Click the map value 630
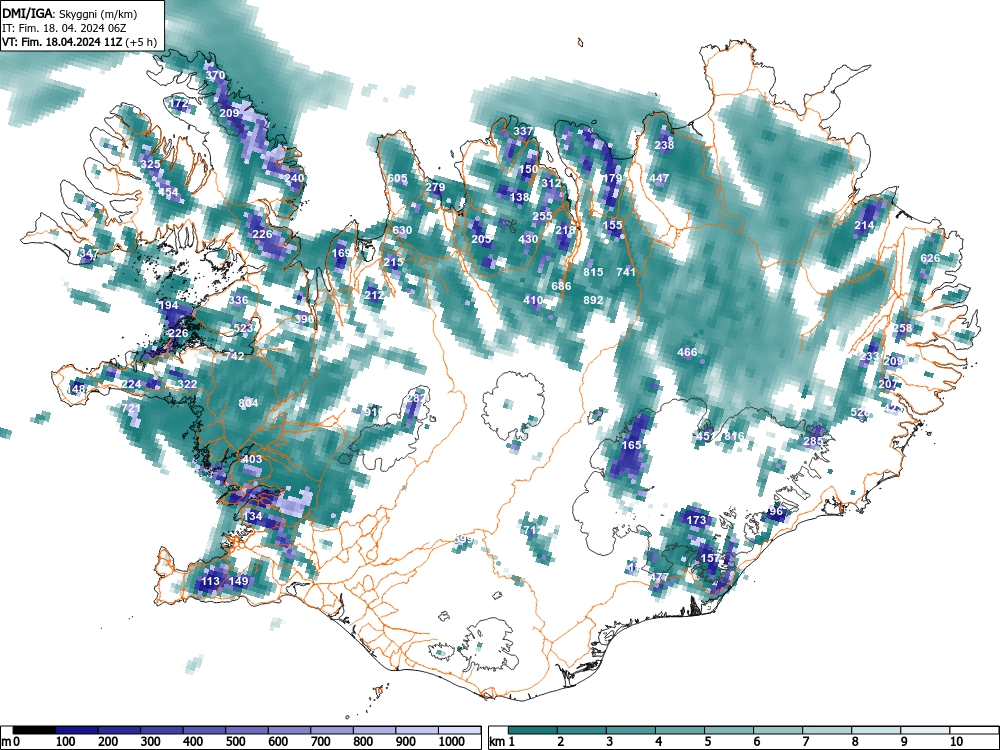This screenshot has height=750, width=1000. (x=402, y=231)
